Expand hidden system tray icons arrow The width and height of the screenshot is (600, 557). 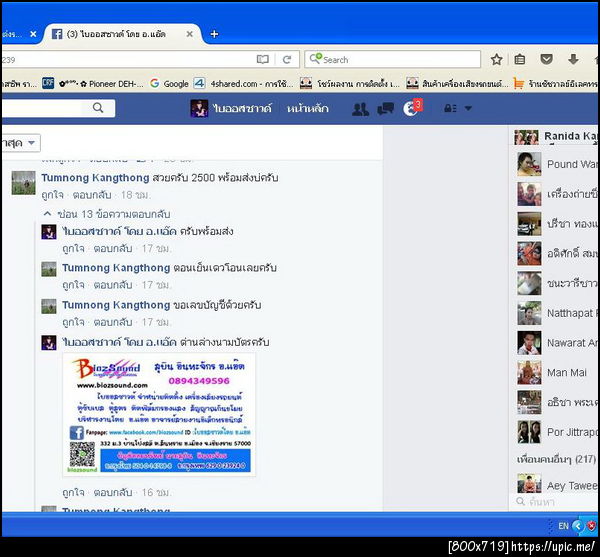click(x=578, y=526)
